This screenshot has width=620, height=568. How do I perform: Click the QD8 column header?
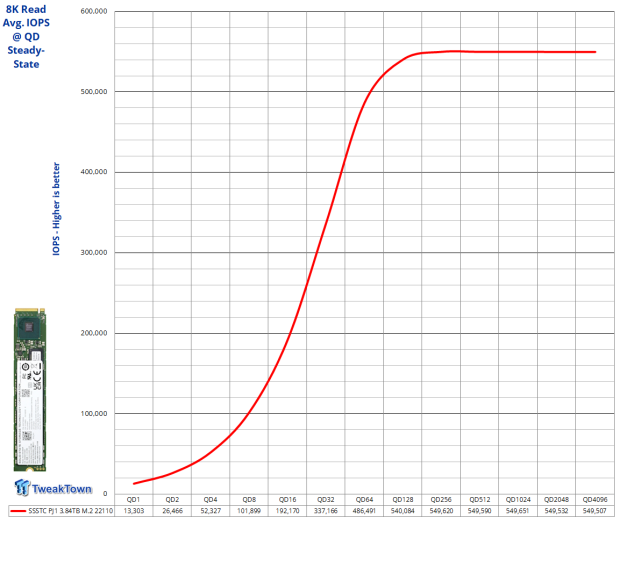pos(249,500)
